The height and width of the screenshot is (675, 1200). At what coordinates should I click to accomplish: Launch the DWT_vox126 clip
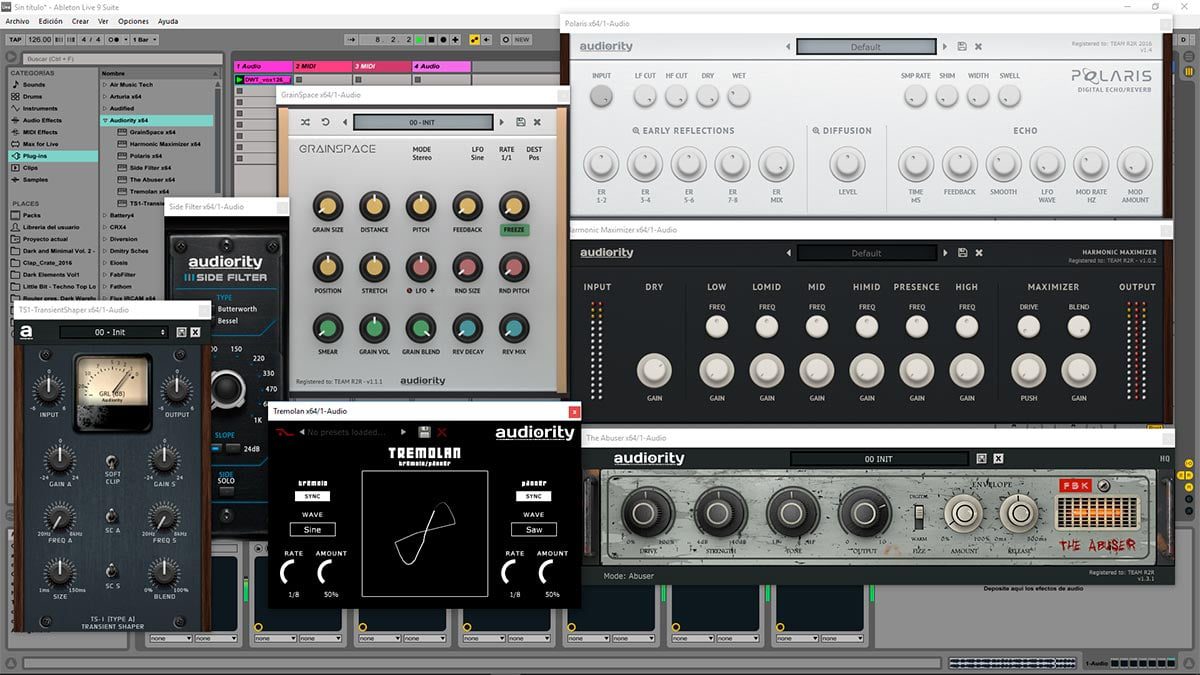point(239,79)
